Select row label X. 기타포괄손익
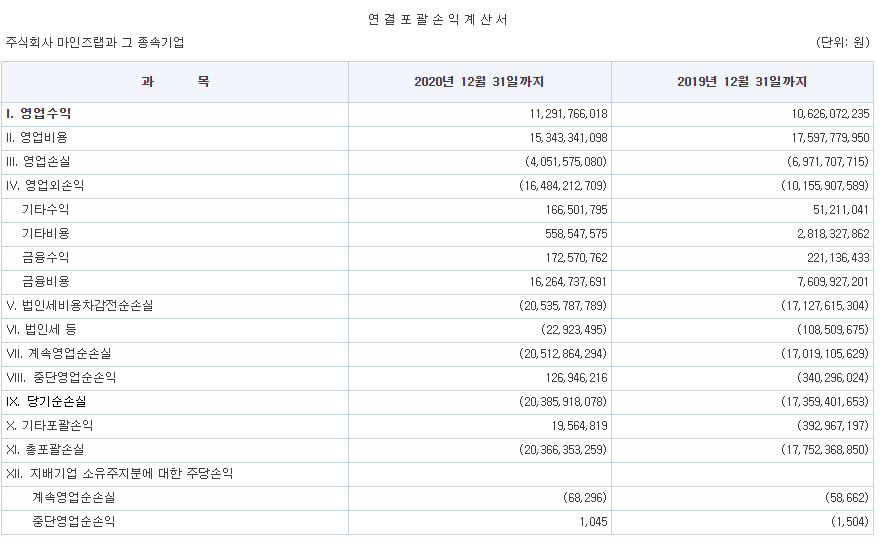 pos(50,426)
